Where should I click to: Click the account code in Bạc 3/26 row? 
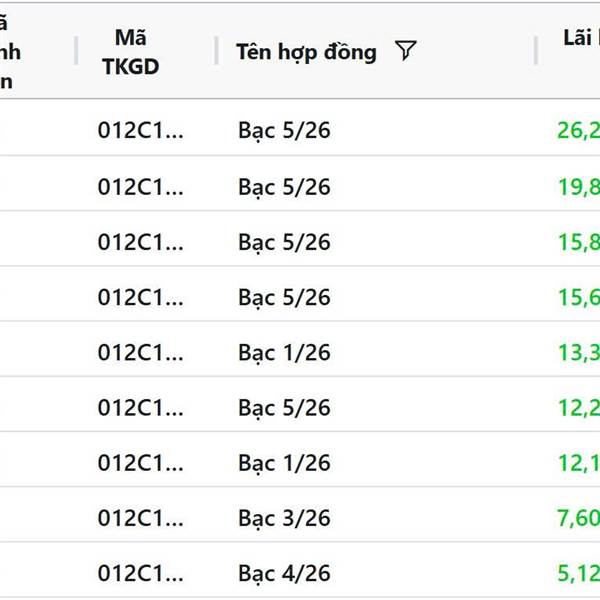pos(141,518)
